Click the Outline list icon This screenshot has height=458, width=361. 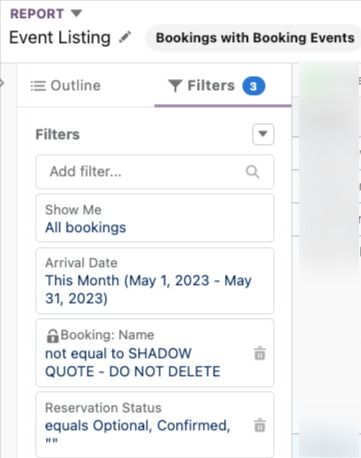coord(38,86)
